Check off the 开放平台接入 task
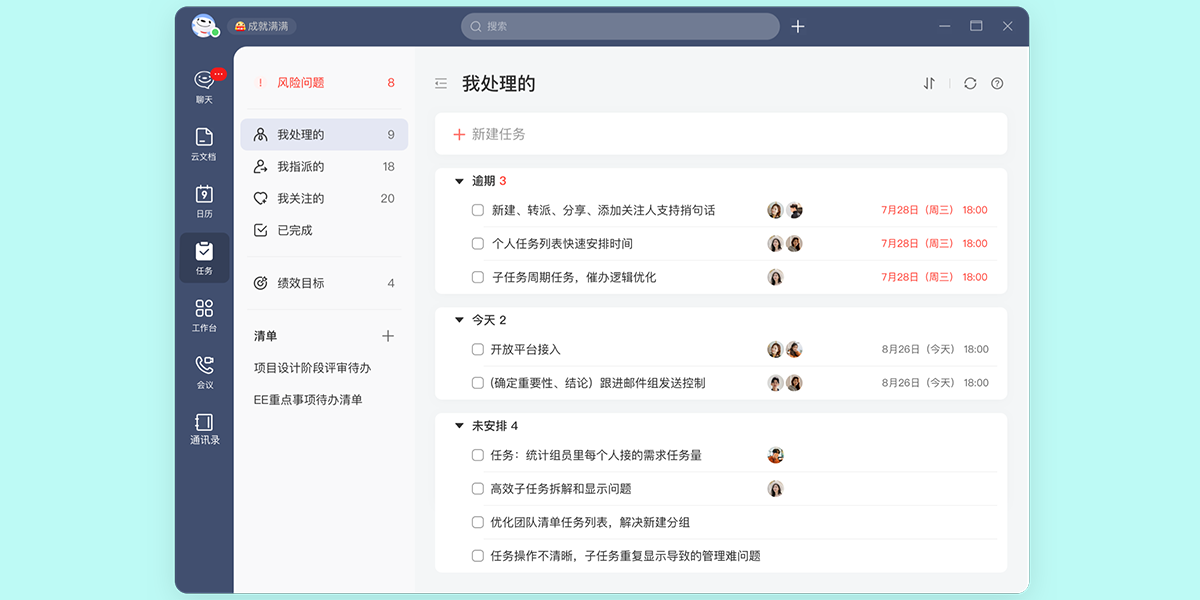This screenshot has height=600, width=1200. pyautogui.click(x=477, y=349)
